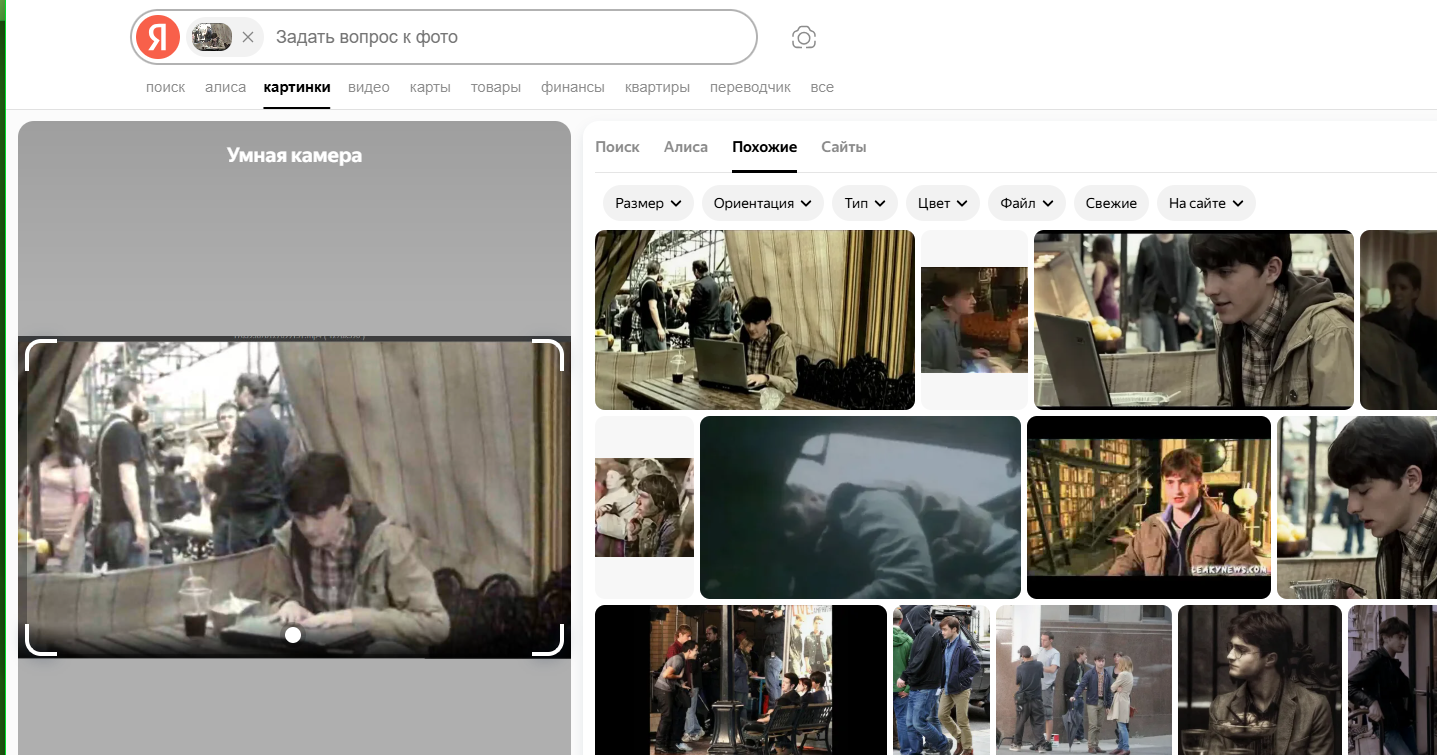Open dark portrait thumbnail of man with round glasses

click(1260, 680)
